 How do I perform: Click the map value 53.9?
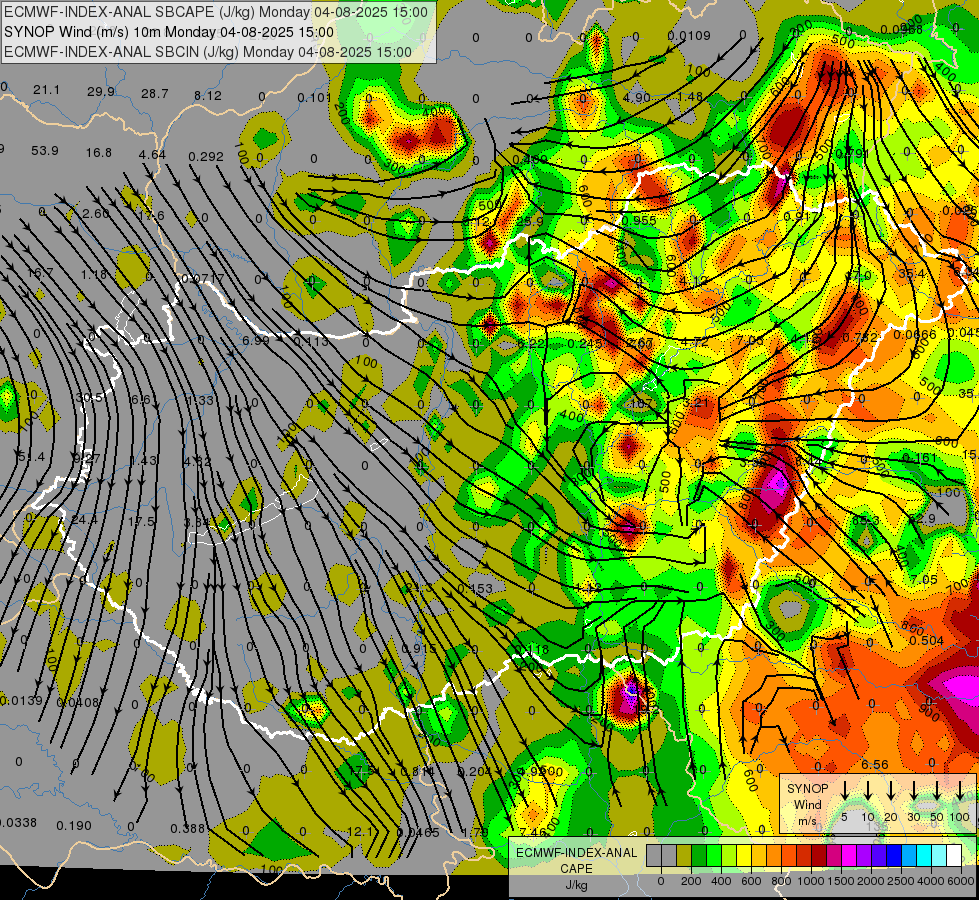(x=44, y=151)
